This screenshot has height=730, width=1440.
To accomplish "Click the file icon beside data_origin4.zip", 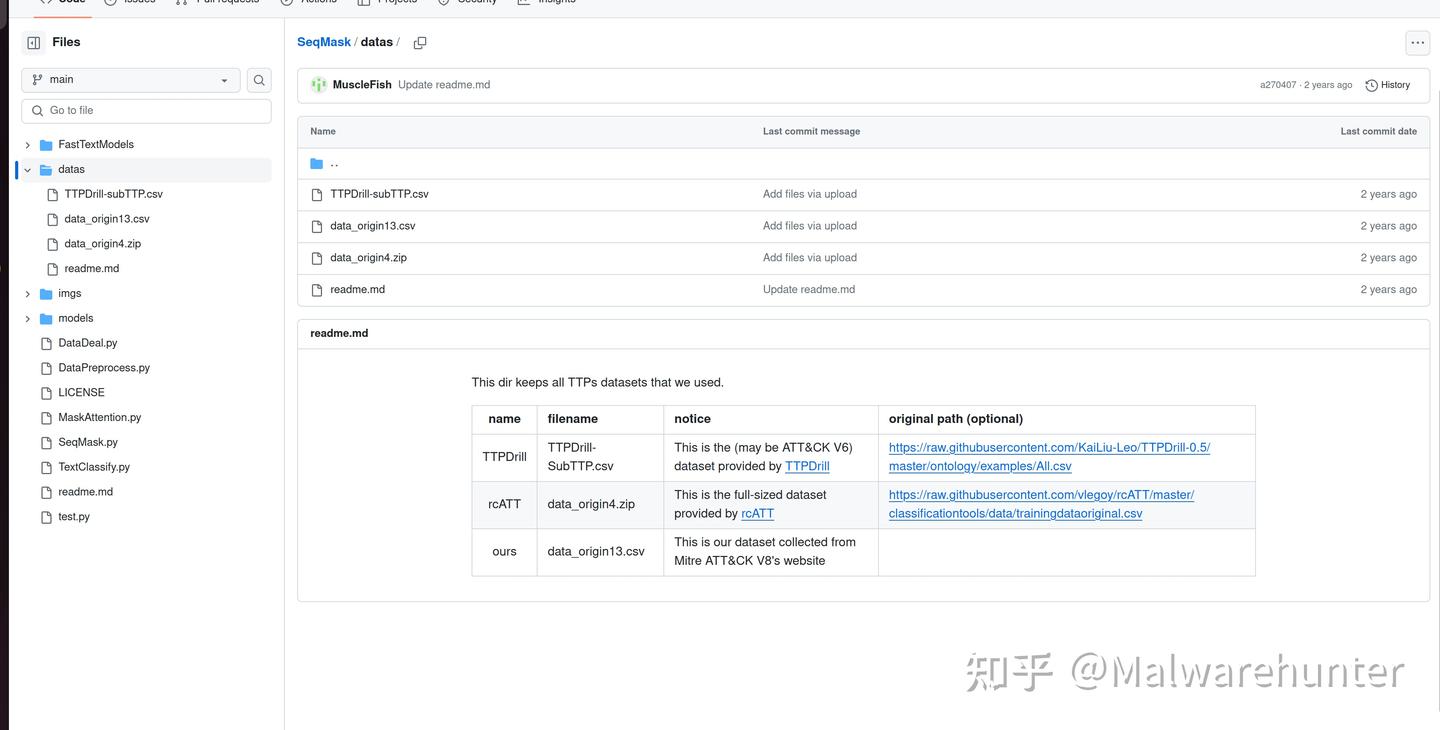I will 317,257.
